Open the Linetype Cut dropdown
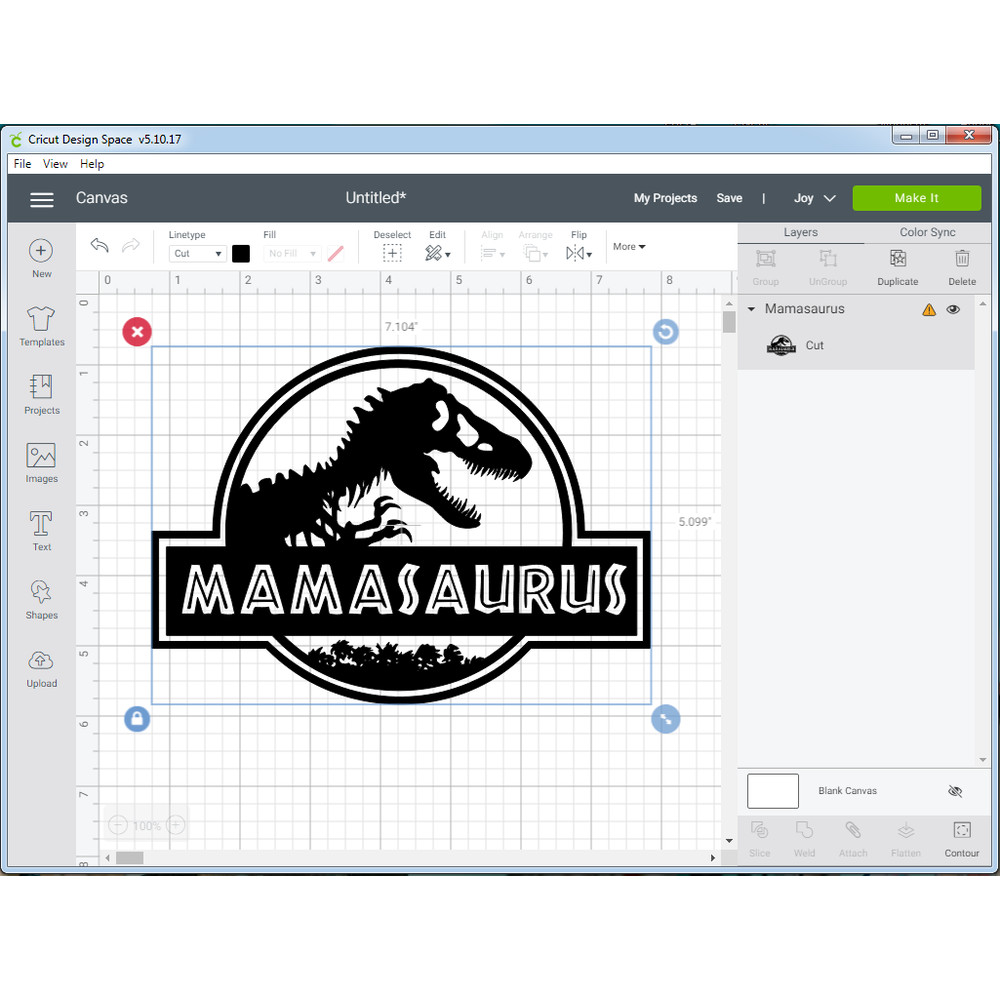 [197, 253]
